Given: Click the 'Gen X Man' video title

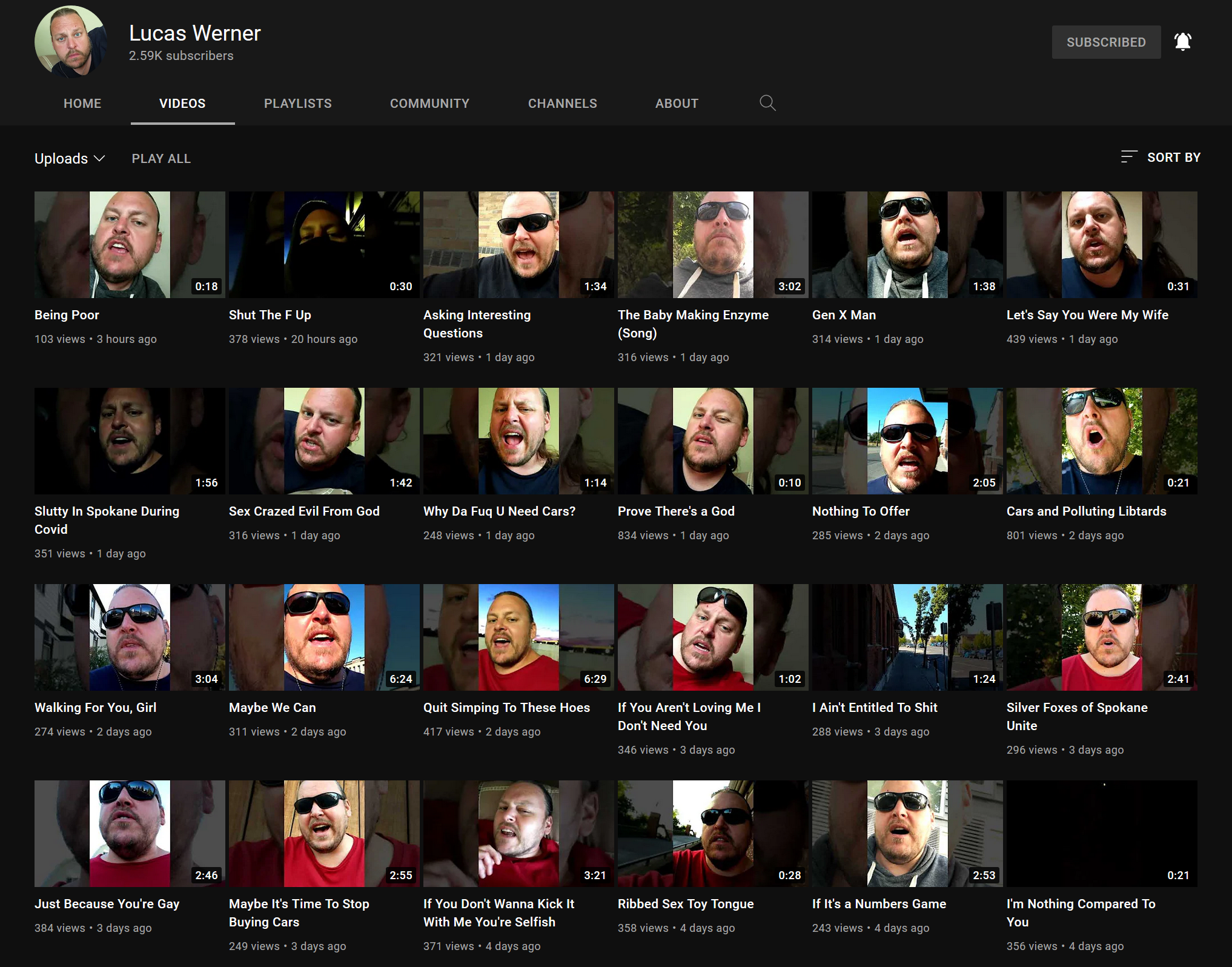Looking at the screenshot, I should pyautogui.click(x=844, y=315).
